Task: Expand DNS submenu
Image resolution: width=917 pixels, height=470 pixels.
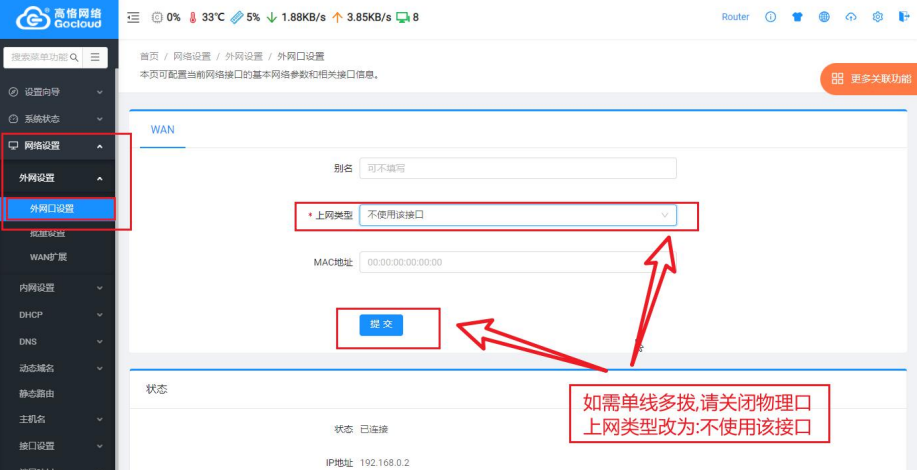Action: coord(57,341)
